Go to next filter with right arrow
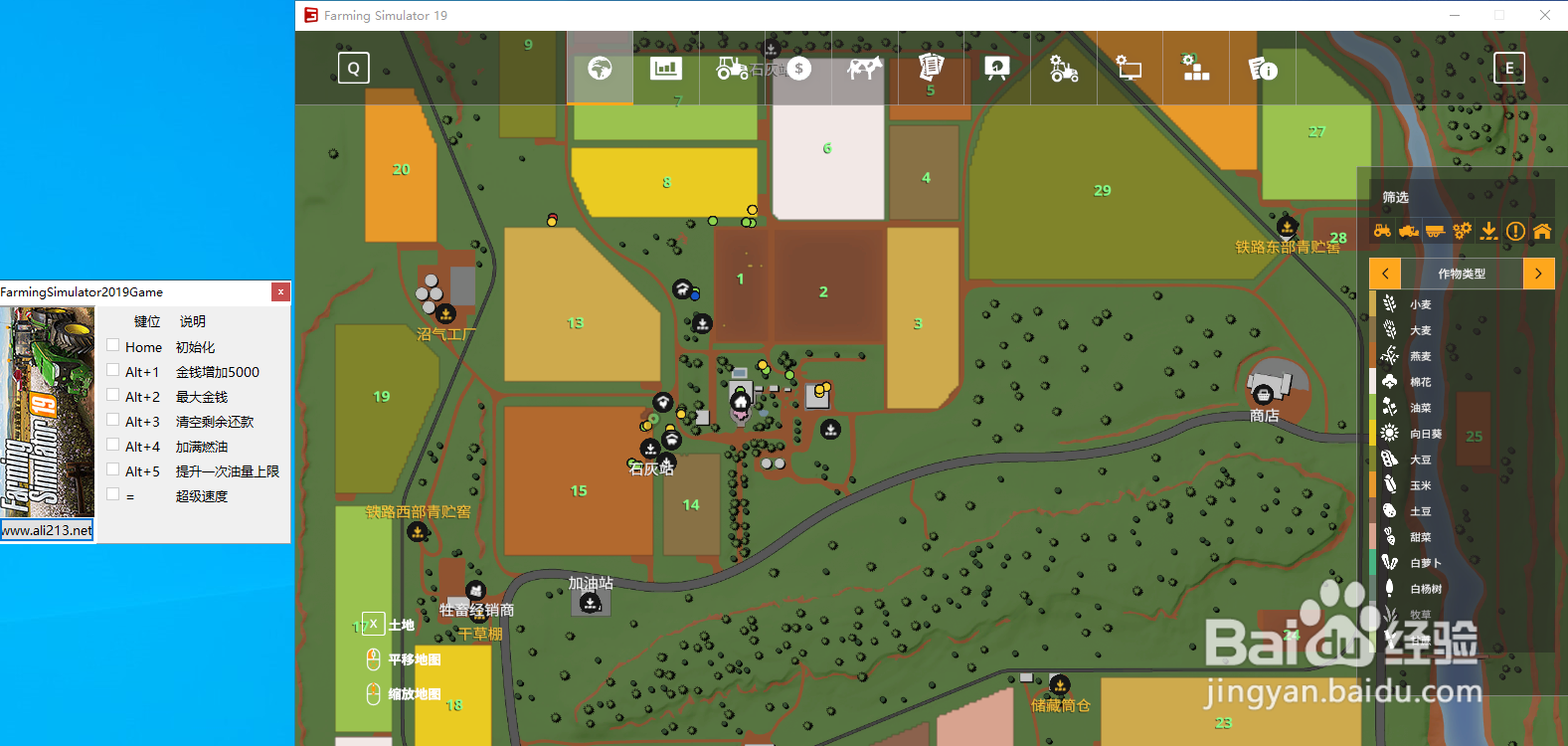 pos(1538,274)
